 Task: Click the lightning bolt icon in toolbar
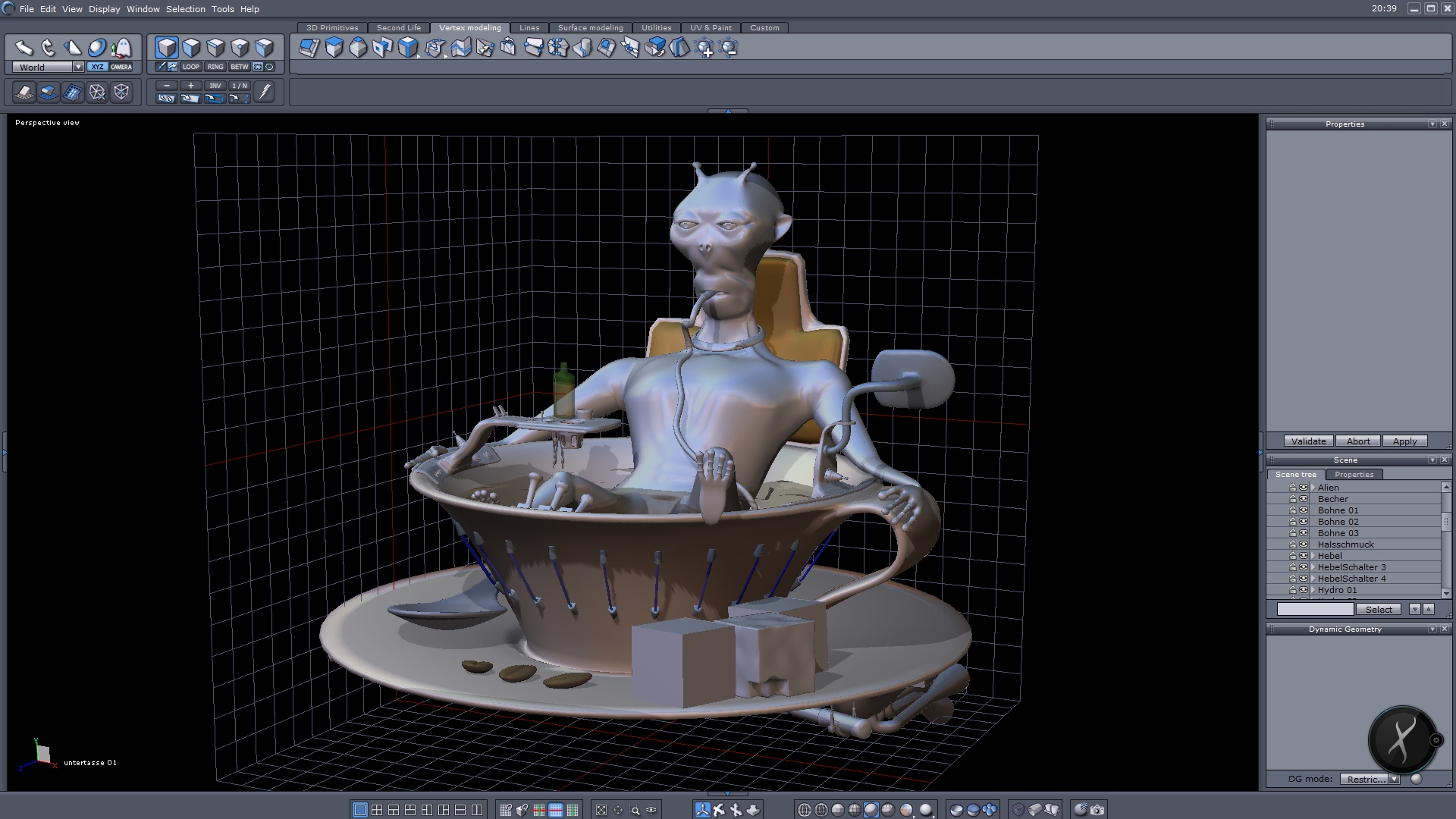(264, 93)
